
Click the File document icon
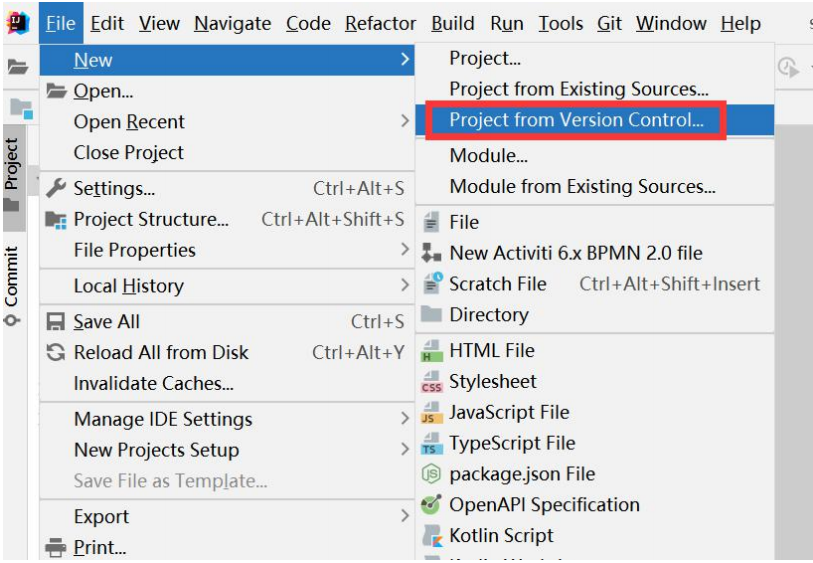[x=431, y=222]
